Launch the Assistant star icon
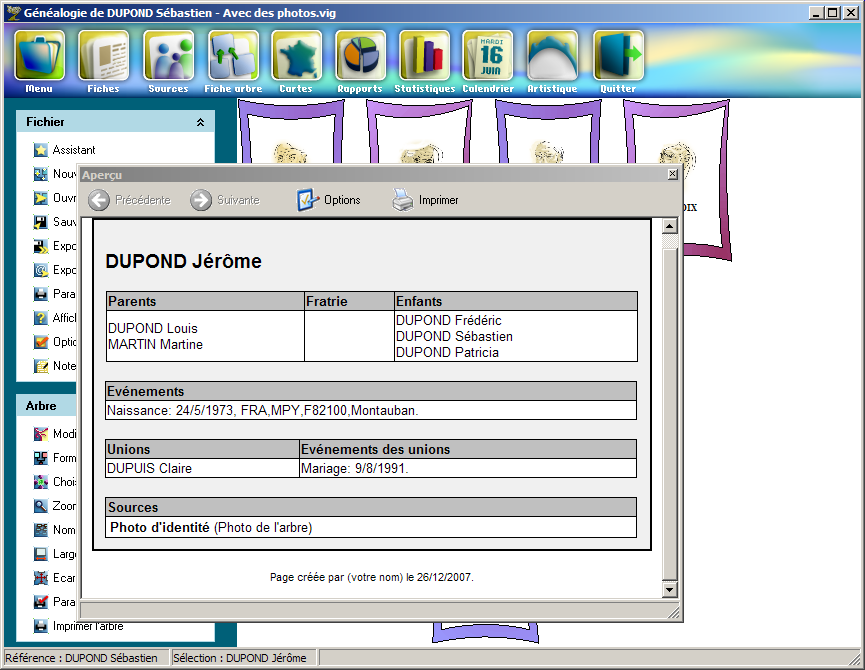The image size is (865, 670). (40, 150)
